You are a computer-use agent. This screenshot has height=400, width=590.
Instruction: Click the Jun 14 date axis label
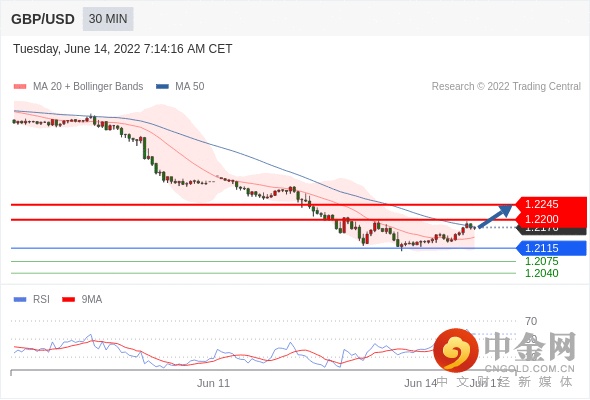coord(421,383)
